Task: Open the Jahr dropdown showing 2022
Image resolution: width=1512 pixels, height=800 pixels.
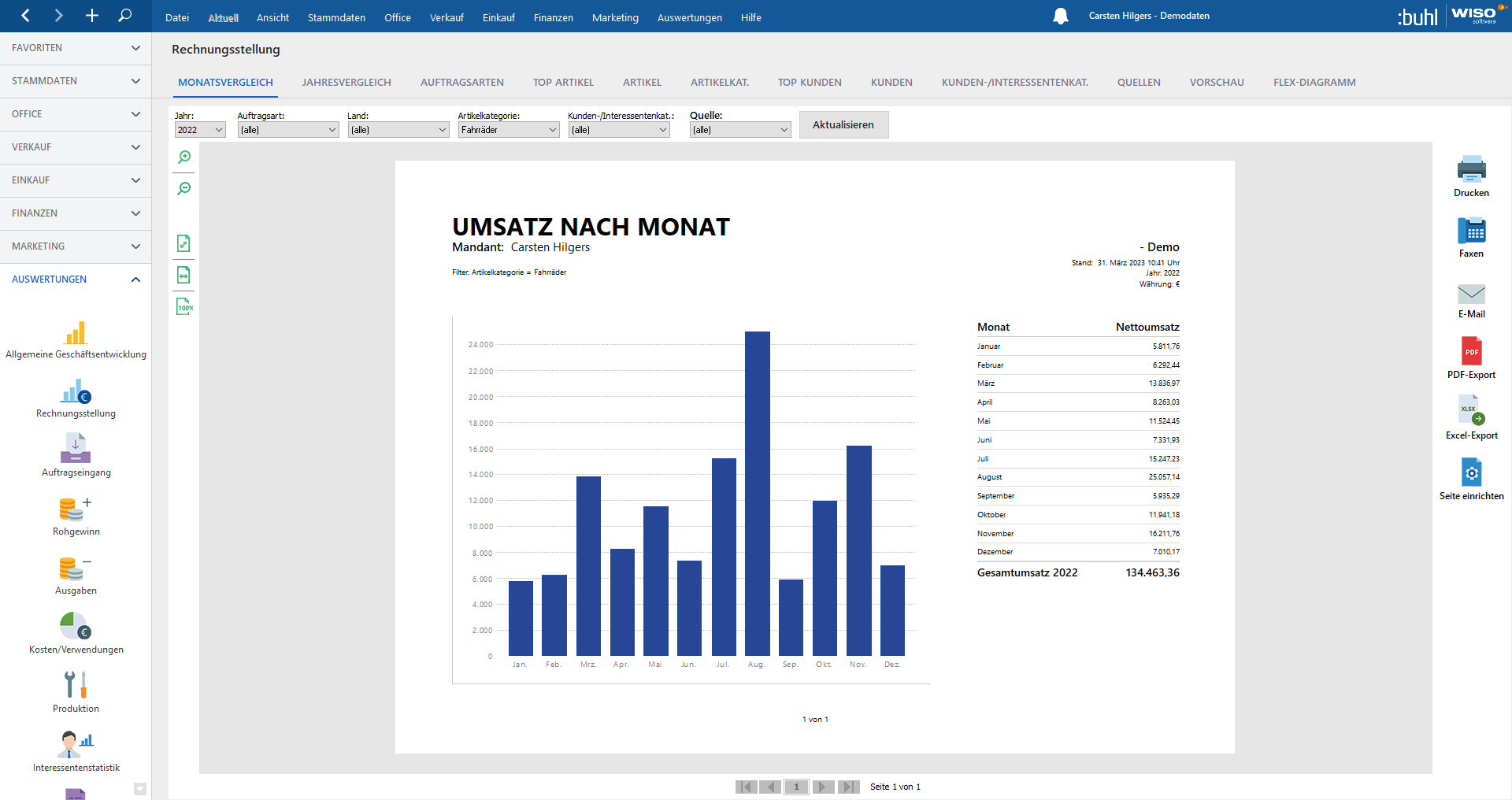Action: click(x=200, y=130)
